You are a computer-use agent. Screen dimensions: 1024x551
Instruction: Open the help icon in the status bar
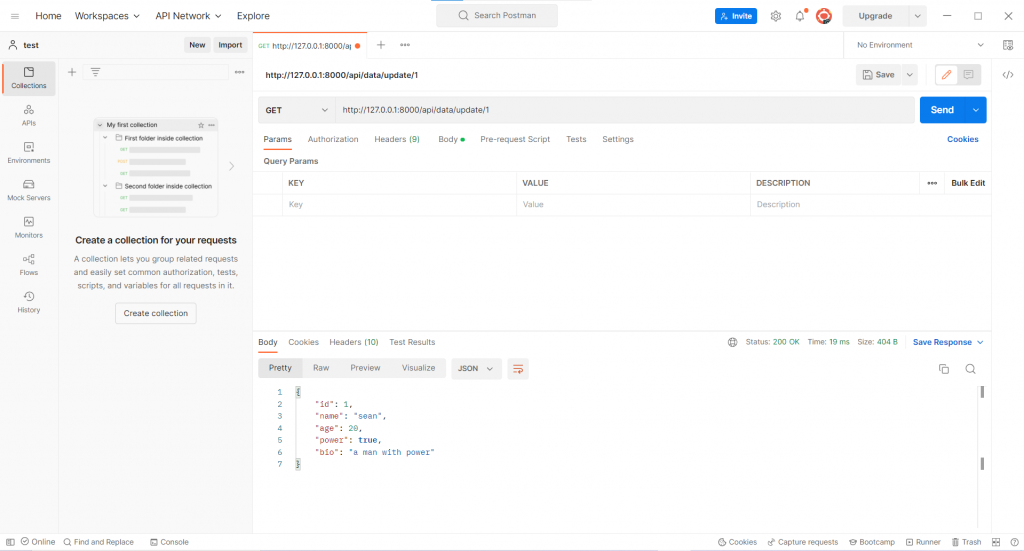(1014, 542)
